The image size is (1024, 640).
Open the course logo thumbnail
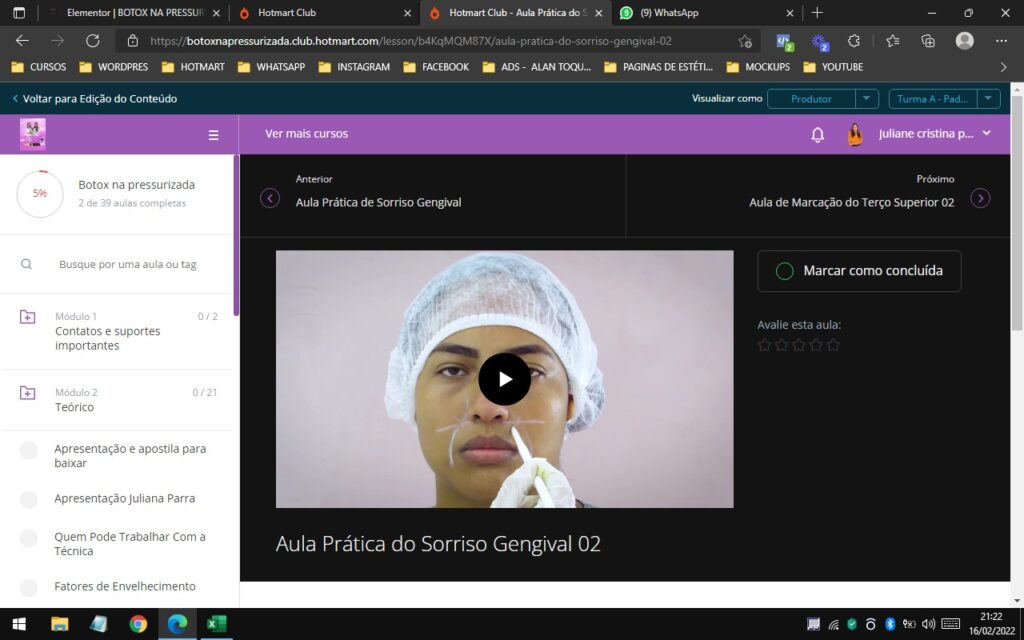(x=33, y=134)
